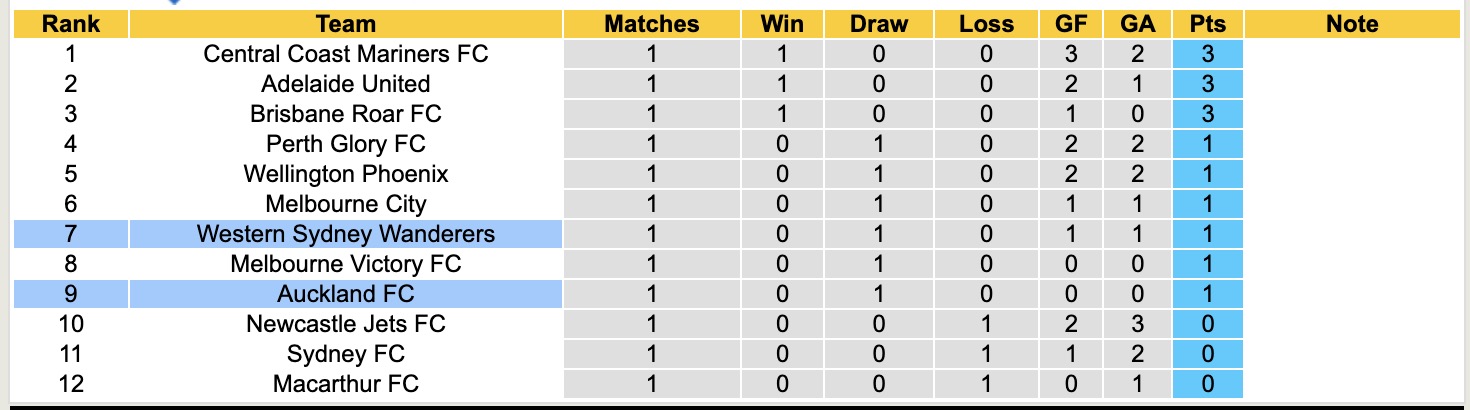The width and height of the screenshot is (1470, 410).
Task: Select the GA column header
Action: (x=1138, y=24)
